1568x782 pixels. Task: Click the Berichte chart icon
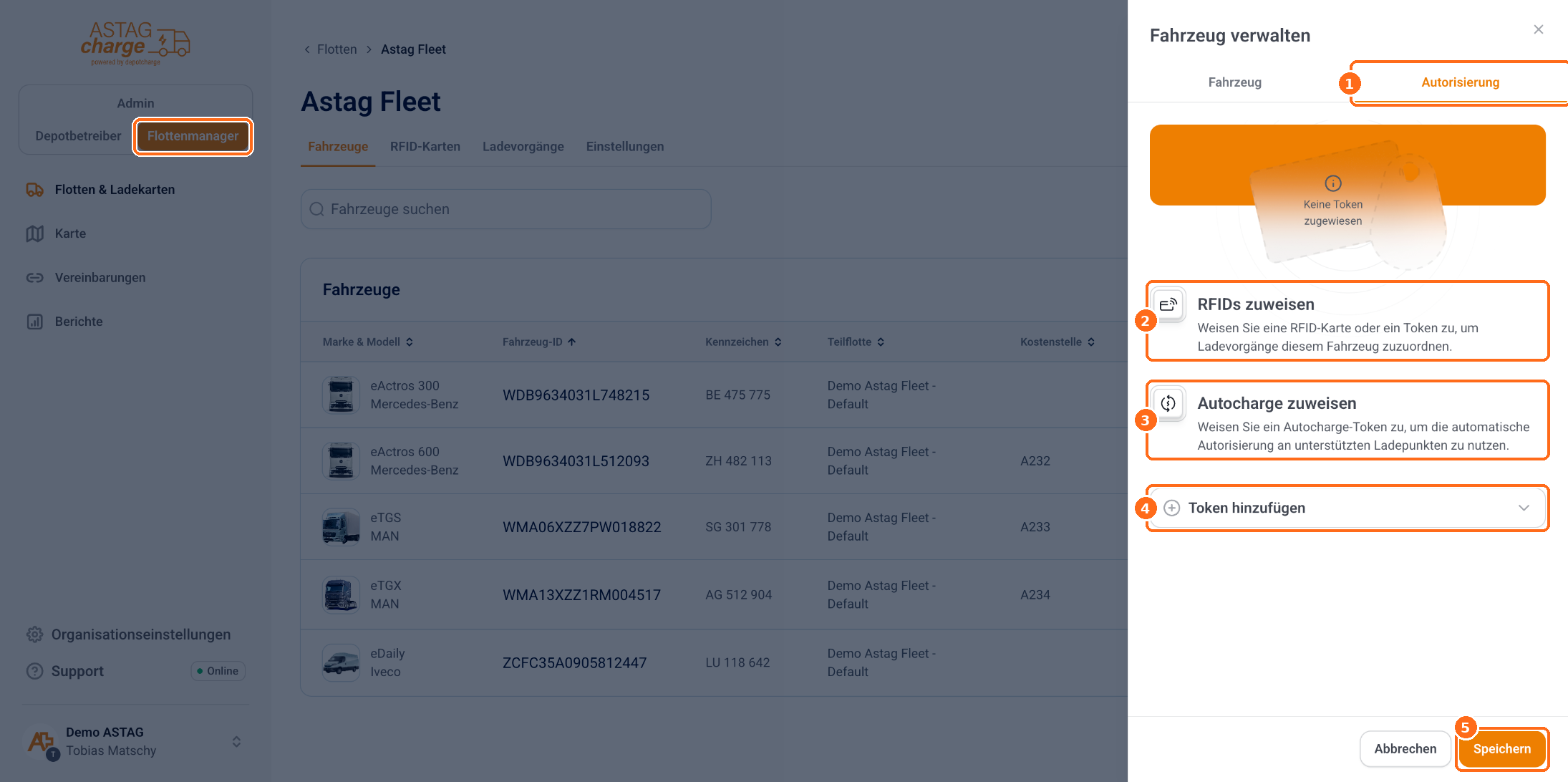(35, 322)
